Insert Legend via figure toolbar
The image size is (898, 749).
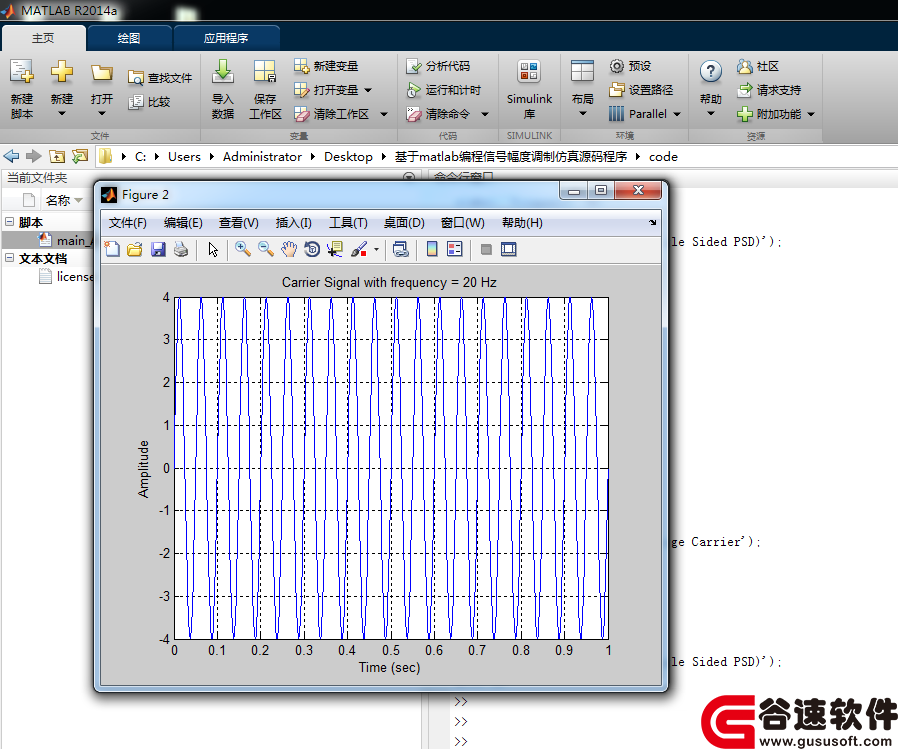coord(455,249)
